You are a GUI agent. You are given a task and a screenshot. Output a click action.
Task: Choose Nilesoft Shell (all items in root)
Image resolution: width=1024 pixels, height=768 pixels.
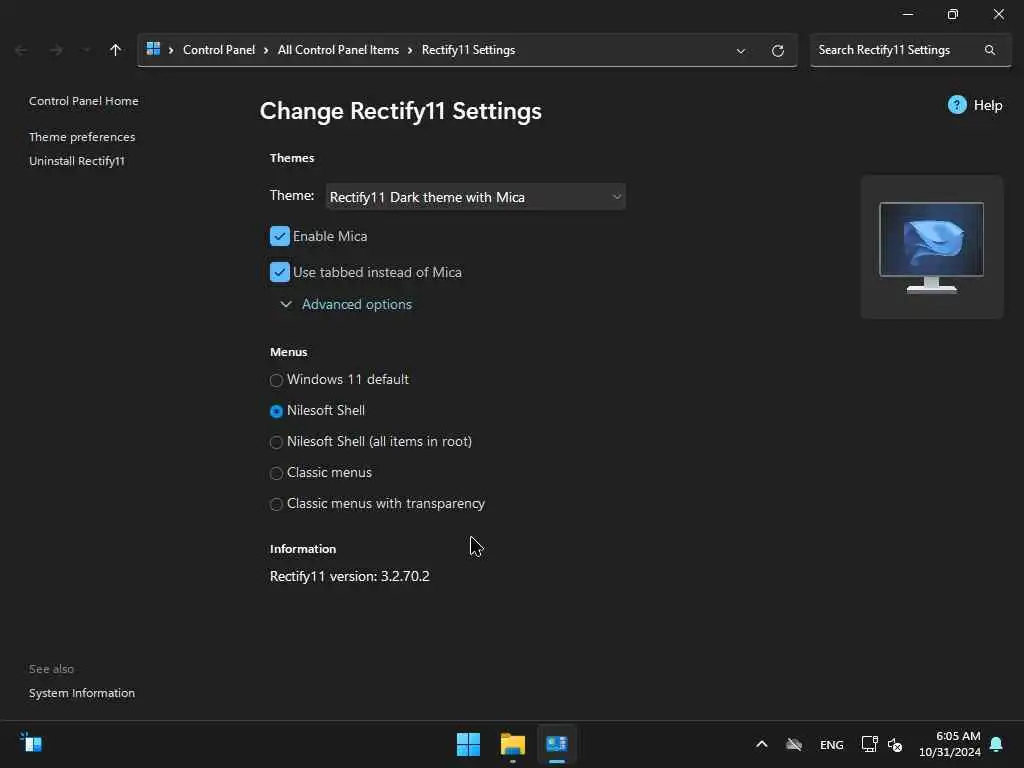(x=276, y=442)
